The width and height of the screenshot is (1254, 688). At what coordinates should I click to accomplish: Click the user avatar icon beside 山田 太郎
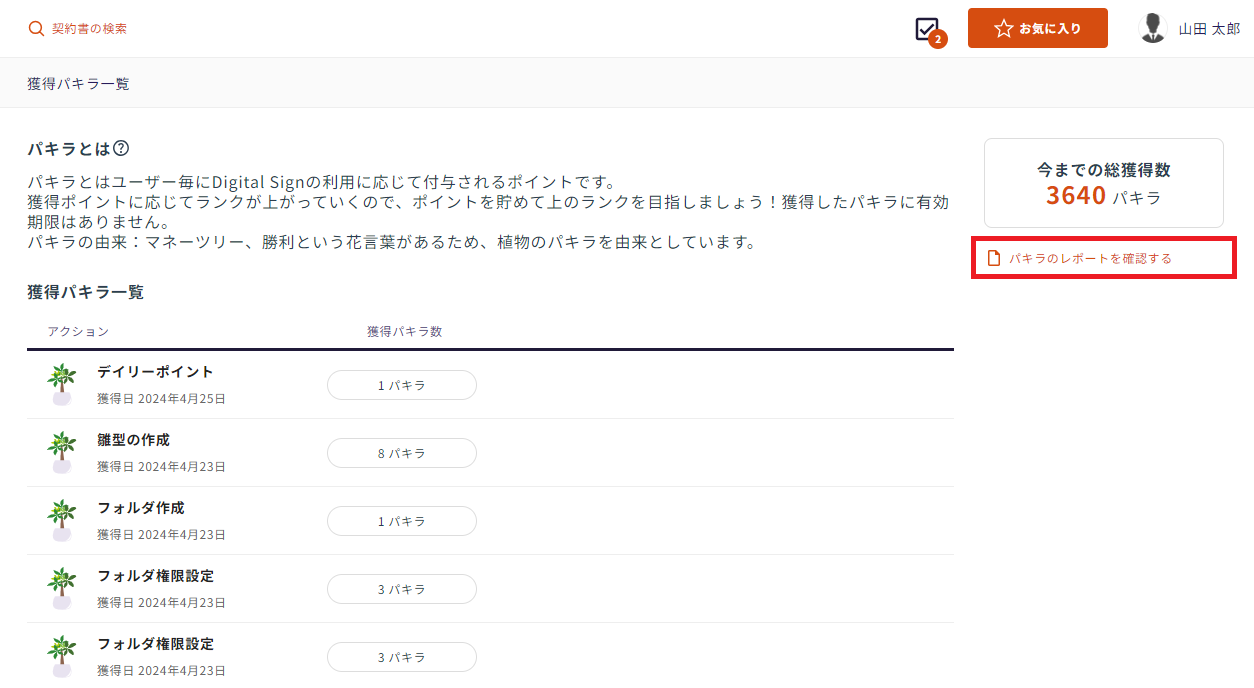(x=1153, y=28)
